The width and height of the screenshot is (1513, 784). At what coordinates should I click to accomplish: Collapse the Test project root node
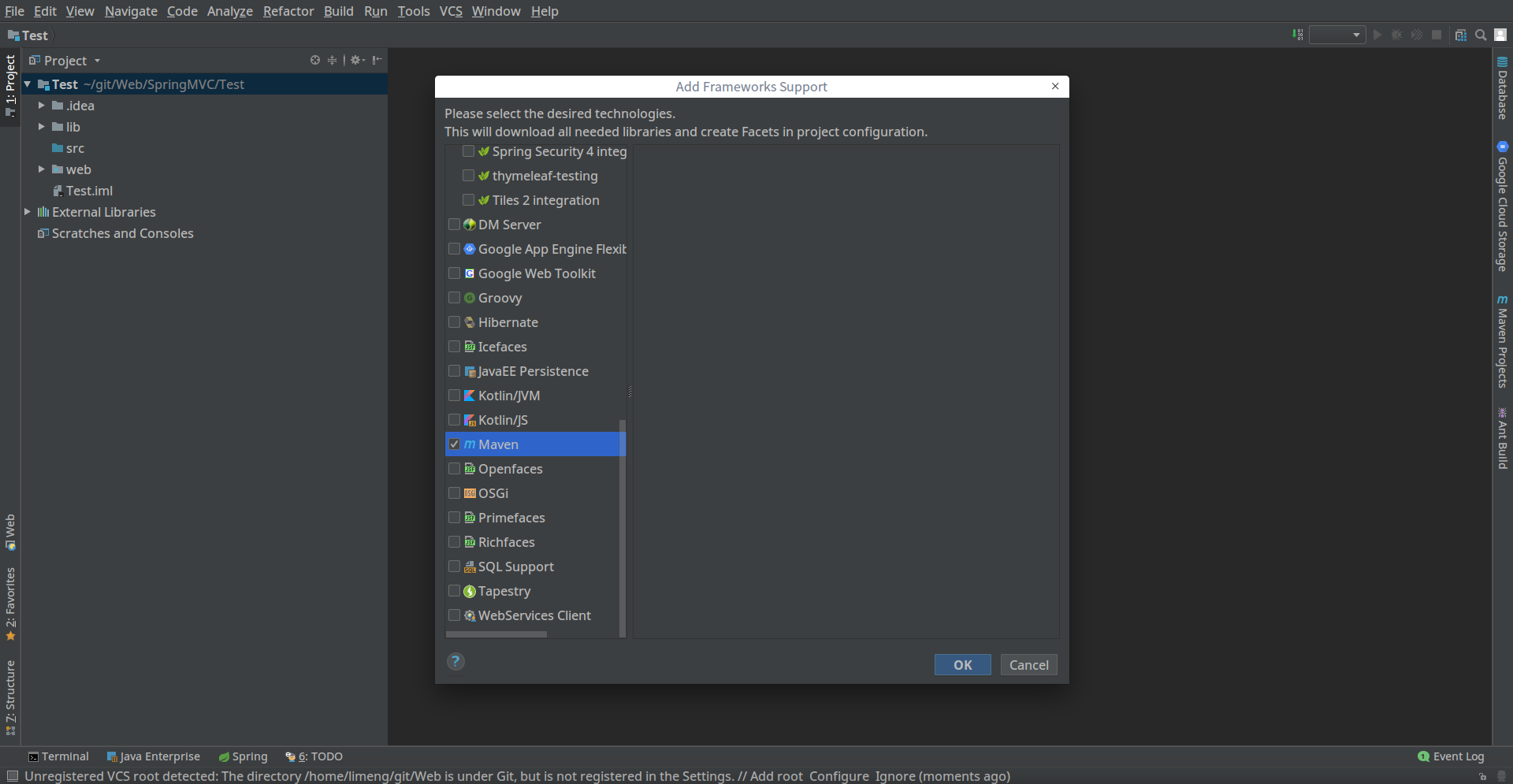pyautogui.click(x=28, y=84)
